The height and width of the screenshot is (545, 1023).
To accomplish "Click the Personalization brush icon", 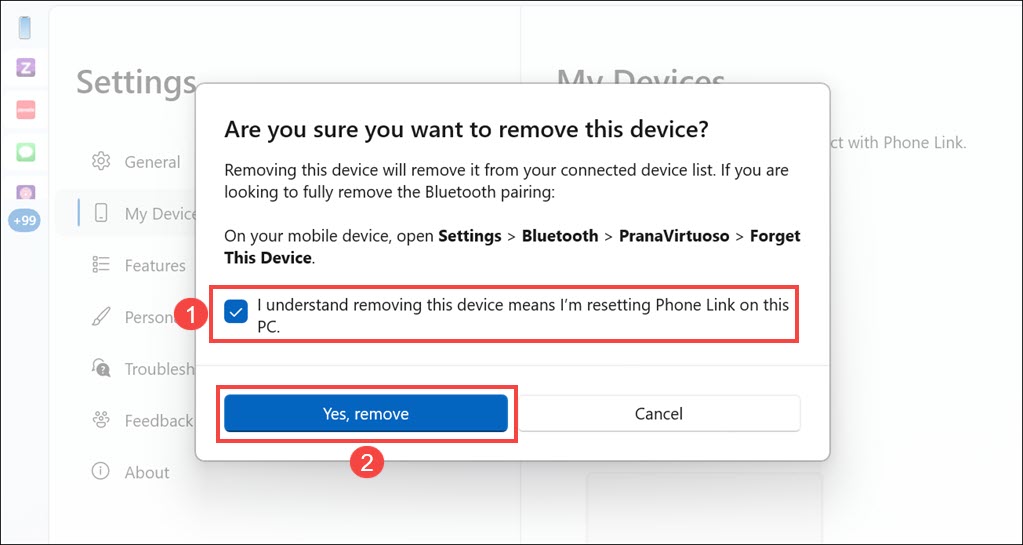I will (x=100, y=317).
